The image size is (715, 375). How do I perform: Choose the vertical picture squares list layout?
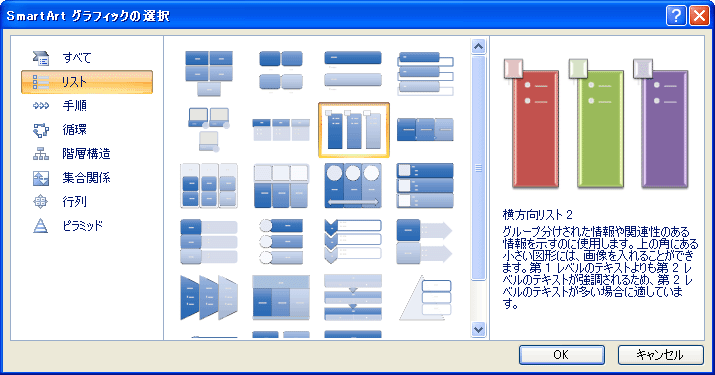tap(425, 186)
